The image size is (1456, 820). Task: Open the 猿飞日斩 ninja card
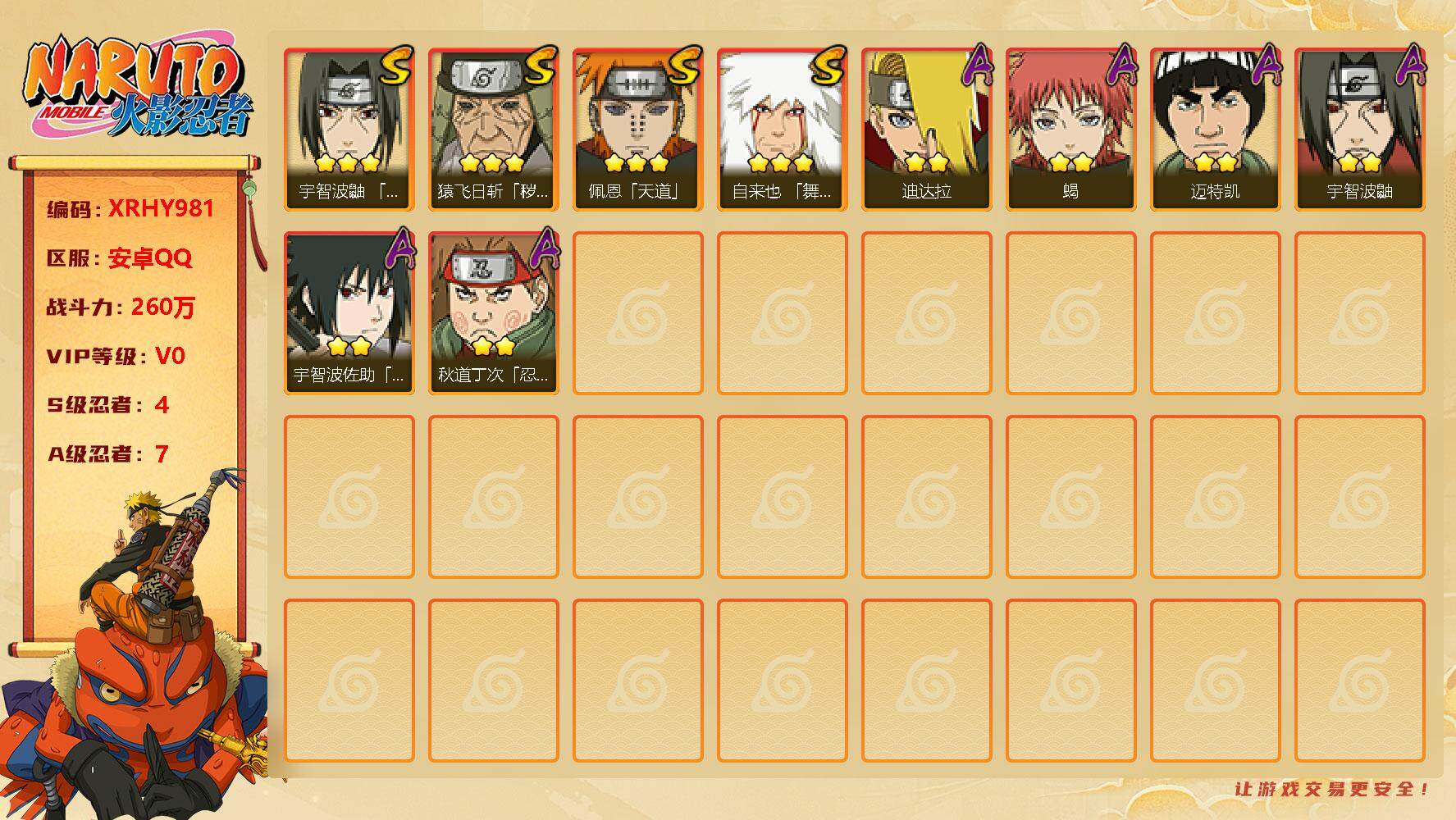tap(494, 130)
